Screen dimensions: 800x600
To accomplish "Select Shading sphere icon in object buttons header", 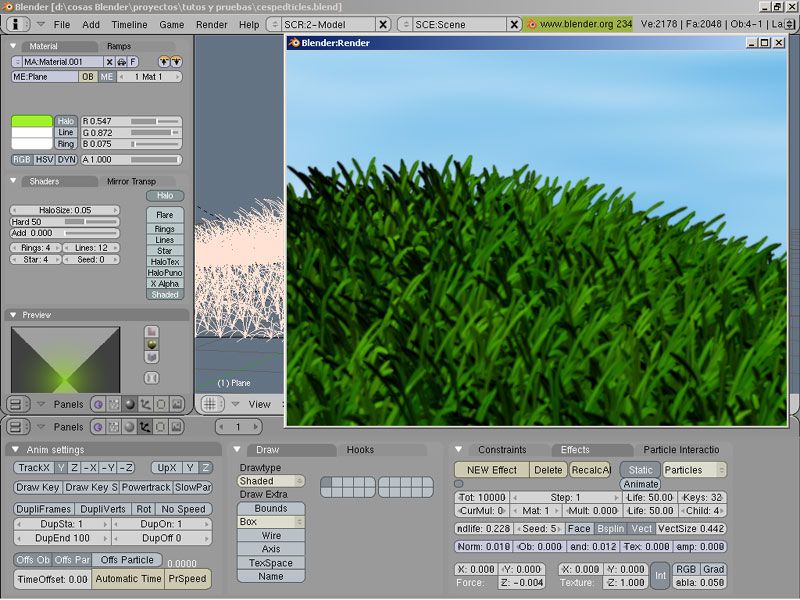I will pos(130,427).
